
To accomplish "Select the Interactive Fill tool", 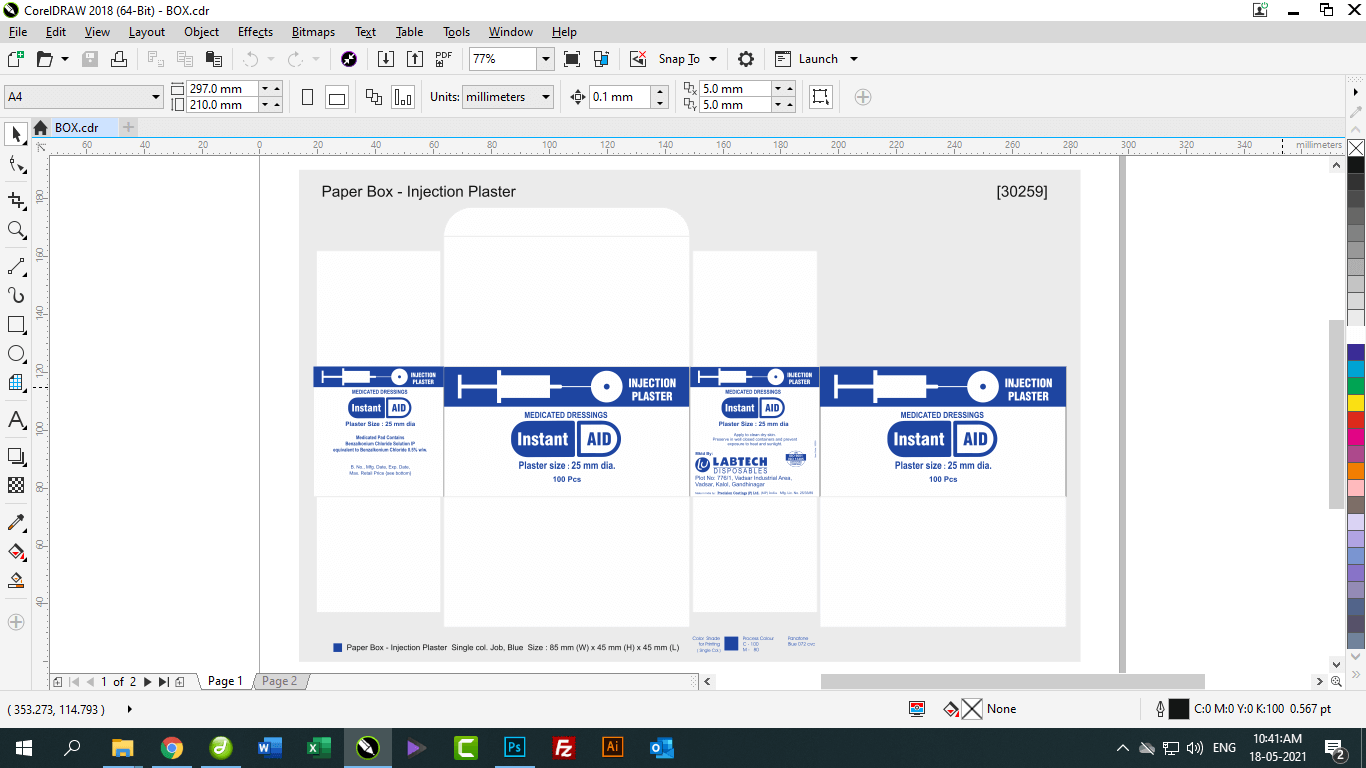I will [16, 551].
